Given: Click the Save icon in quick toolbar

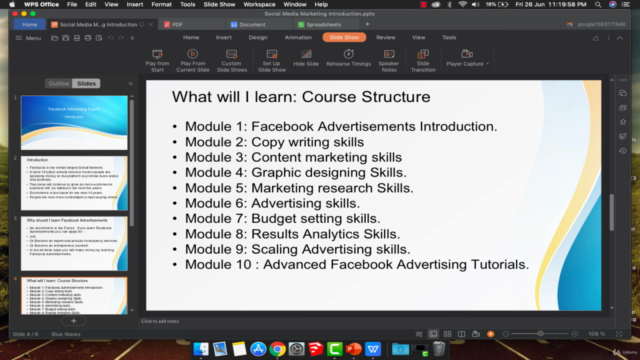Looking at the screenshot, I should 65,38.
